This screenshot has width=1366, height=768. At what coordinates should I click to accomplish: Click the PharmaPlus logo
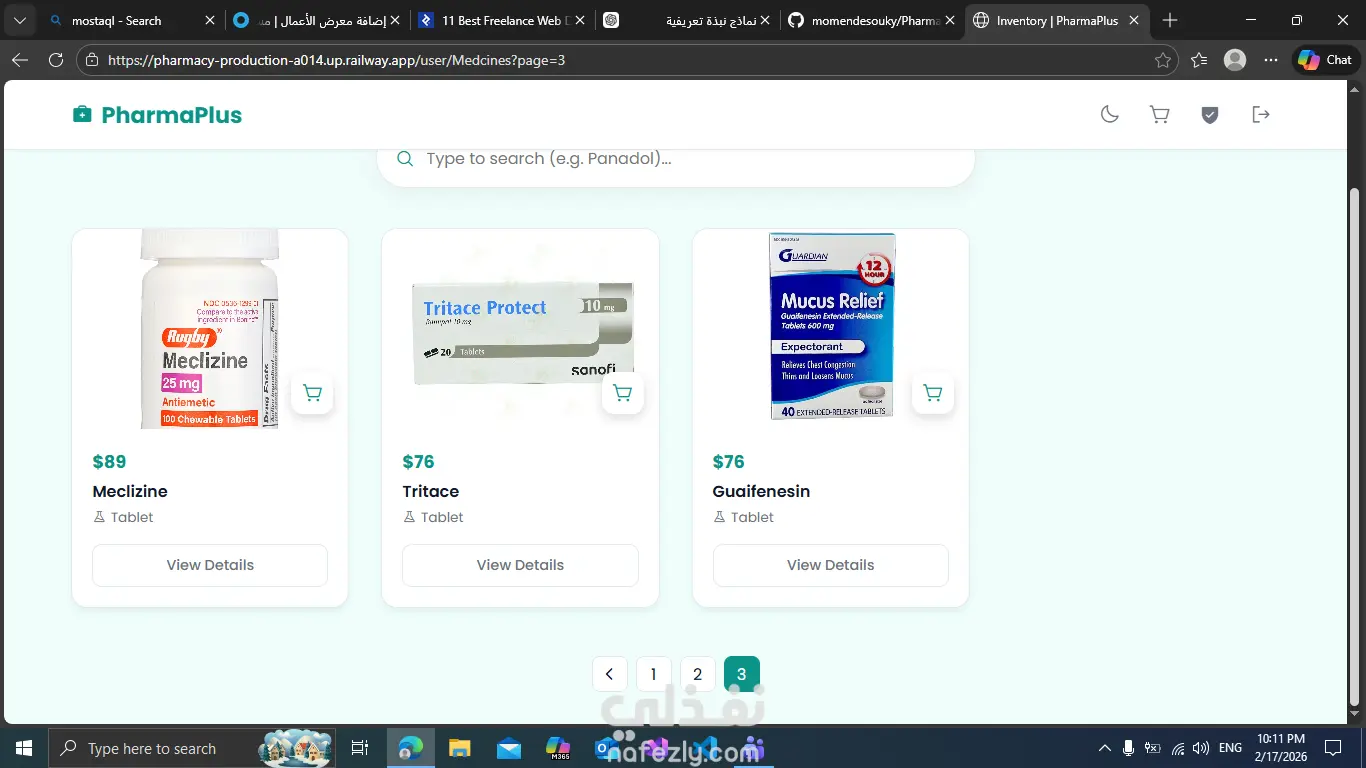[x=157, y=115]
